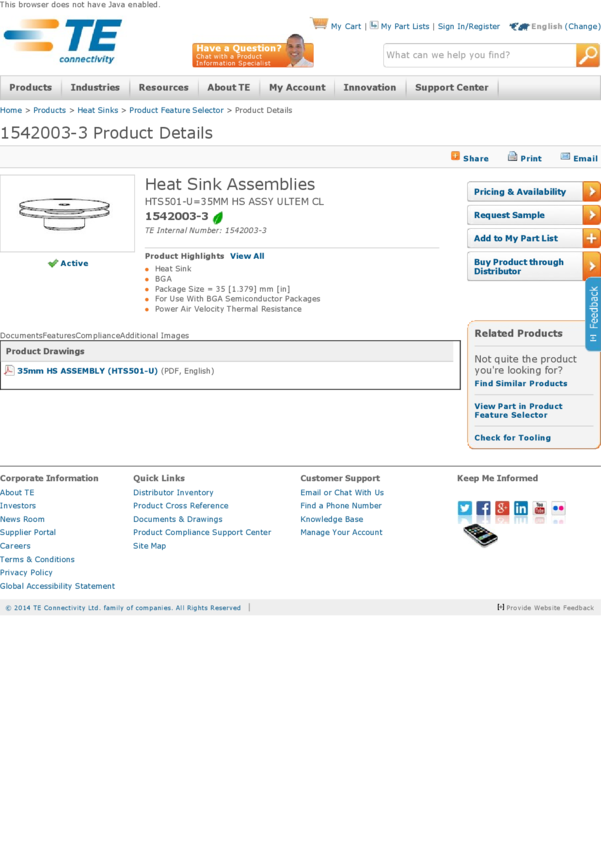Open the About TE menu
This screenshot has width=601, height=850.
click(229, 87)
